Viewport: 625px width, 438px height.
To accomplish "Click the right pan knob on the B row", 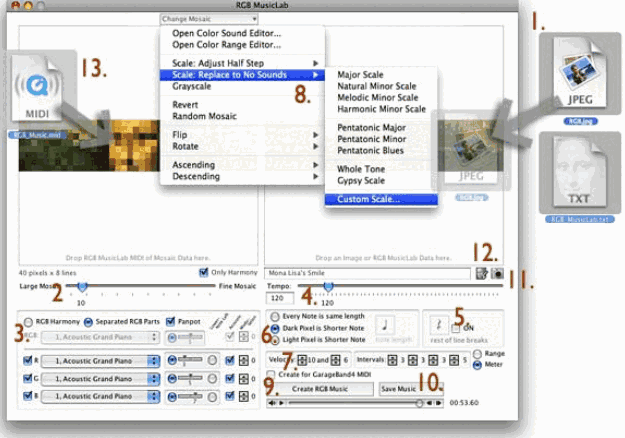I will (x=212, y=397).
